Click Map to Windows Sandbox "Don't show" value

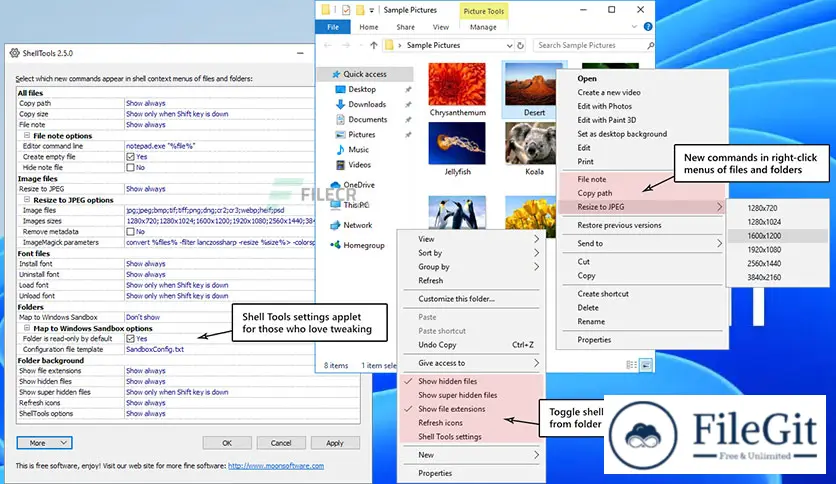(x=143, y=317)
